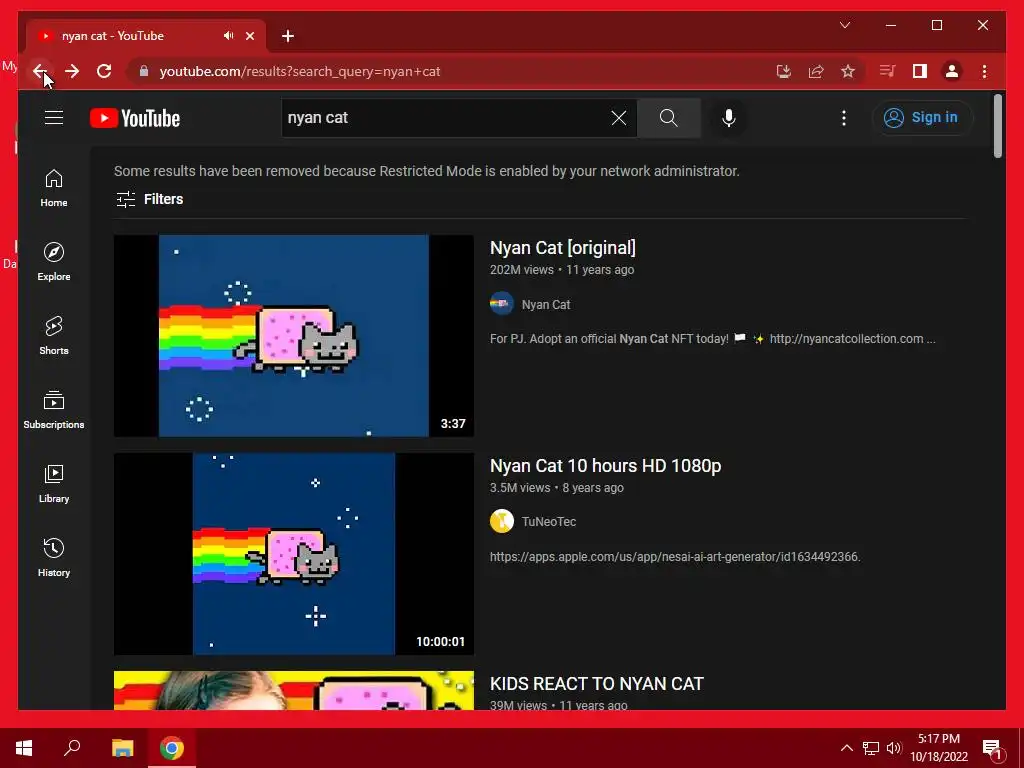The height and width of the screenshot is (768, 1024).
Task: Open Library in the sidebar
Action: 54,483
